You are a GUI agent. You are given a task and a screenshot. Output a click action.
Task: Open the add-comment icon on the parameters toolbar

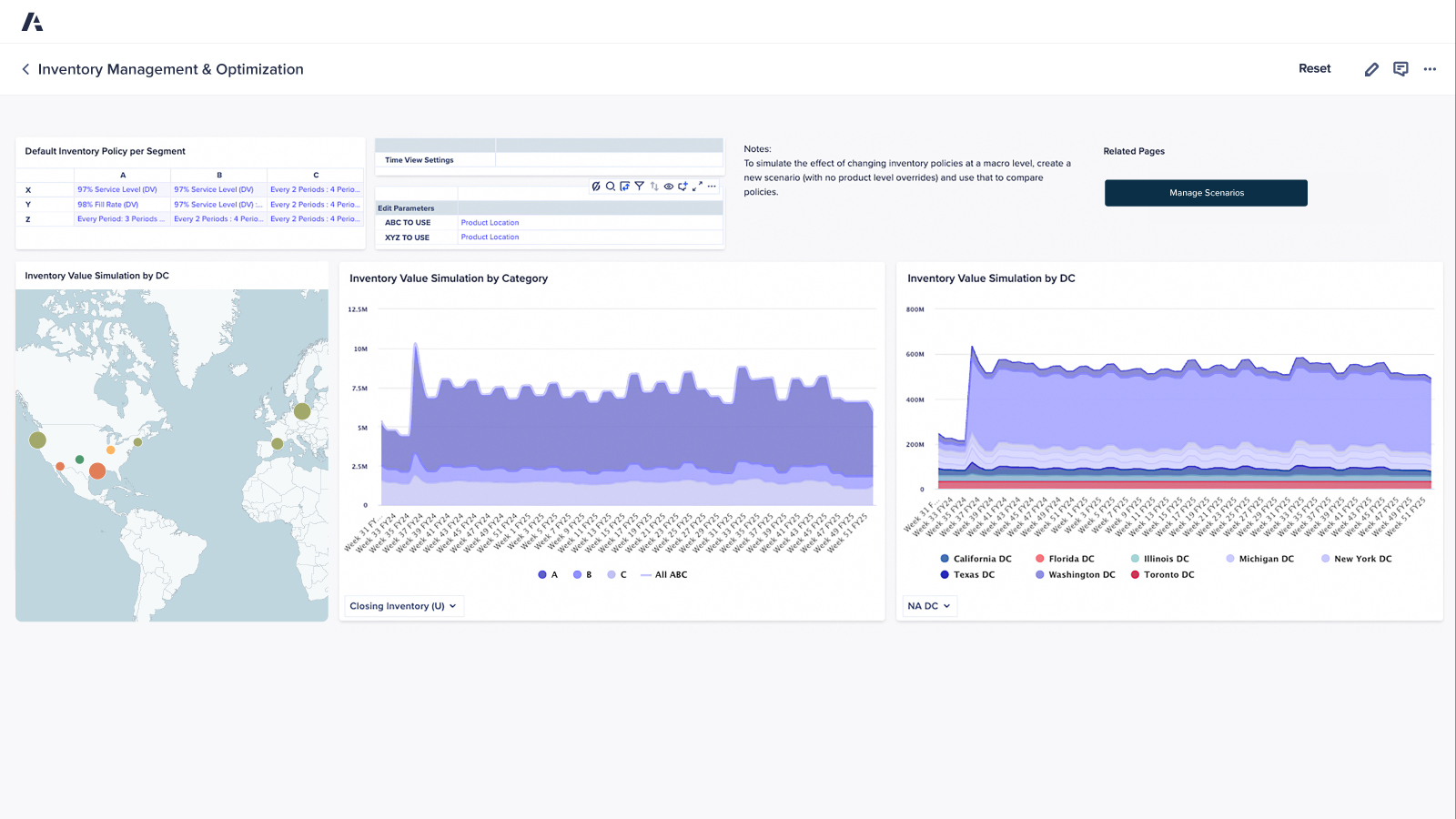(x=683, y=187)
